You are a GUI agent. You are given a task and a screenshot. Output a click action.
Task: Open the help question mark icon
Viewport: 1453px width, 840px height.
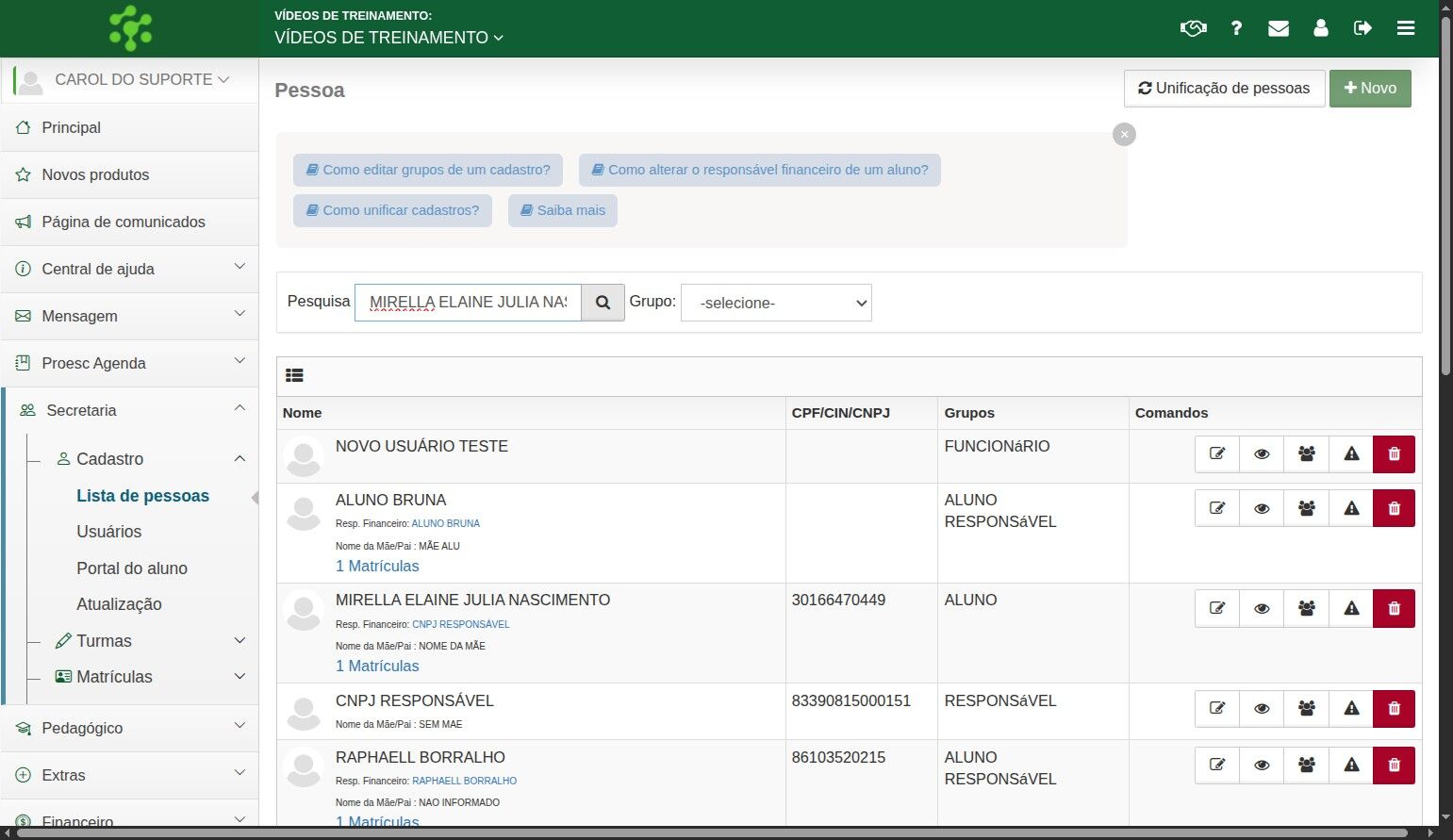(1236, 28)
